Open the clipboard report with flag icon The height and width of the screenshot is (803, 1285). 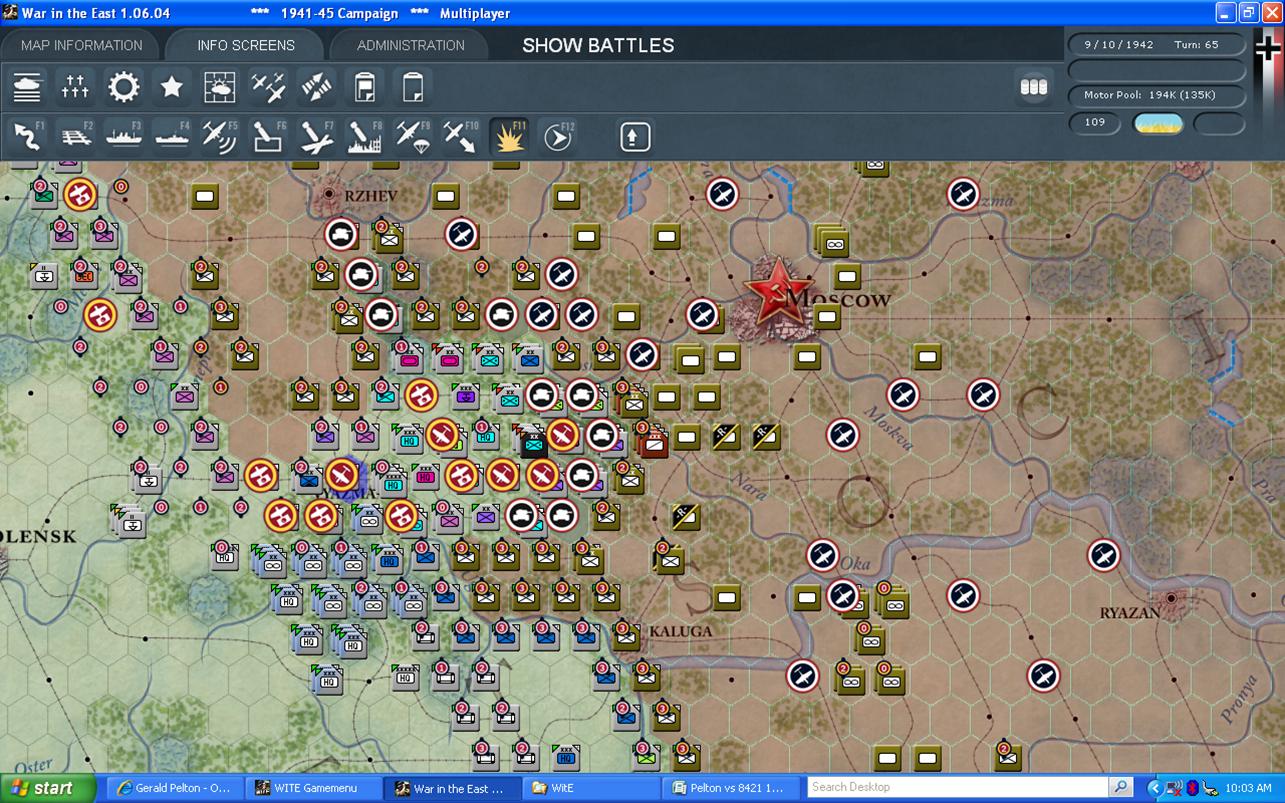(x=364, y=87)
